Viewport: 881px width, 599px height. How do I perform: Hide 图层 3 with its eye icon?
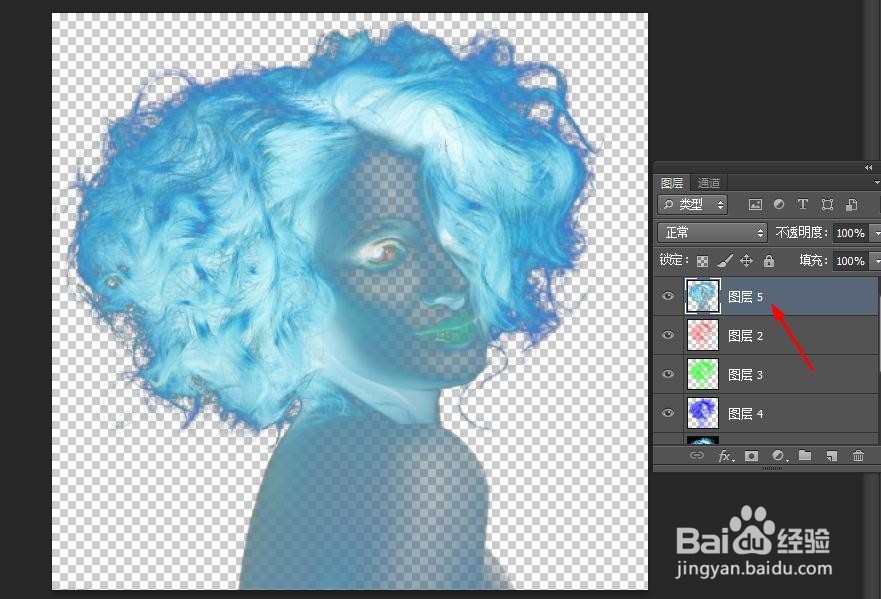click(x=667, y=374)
